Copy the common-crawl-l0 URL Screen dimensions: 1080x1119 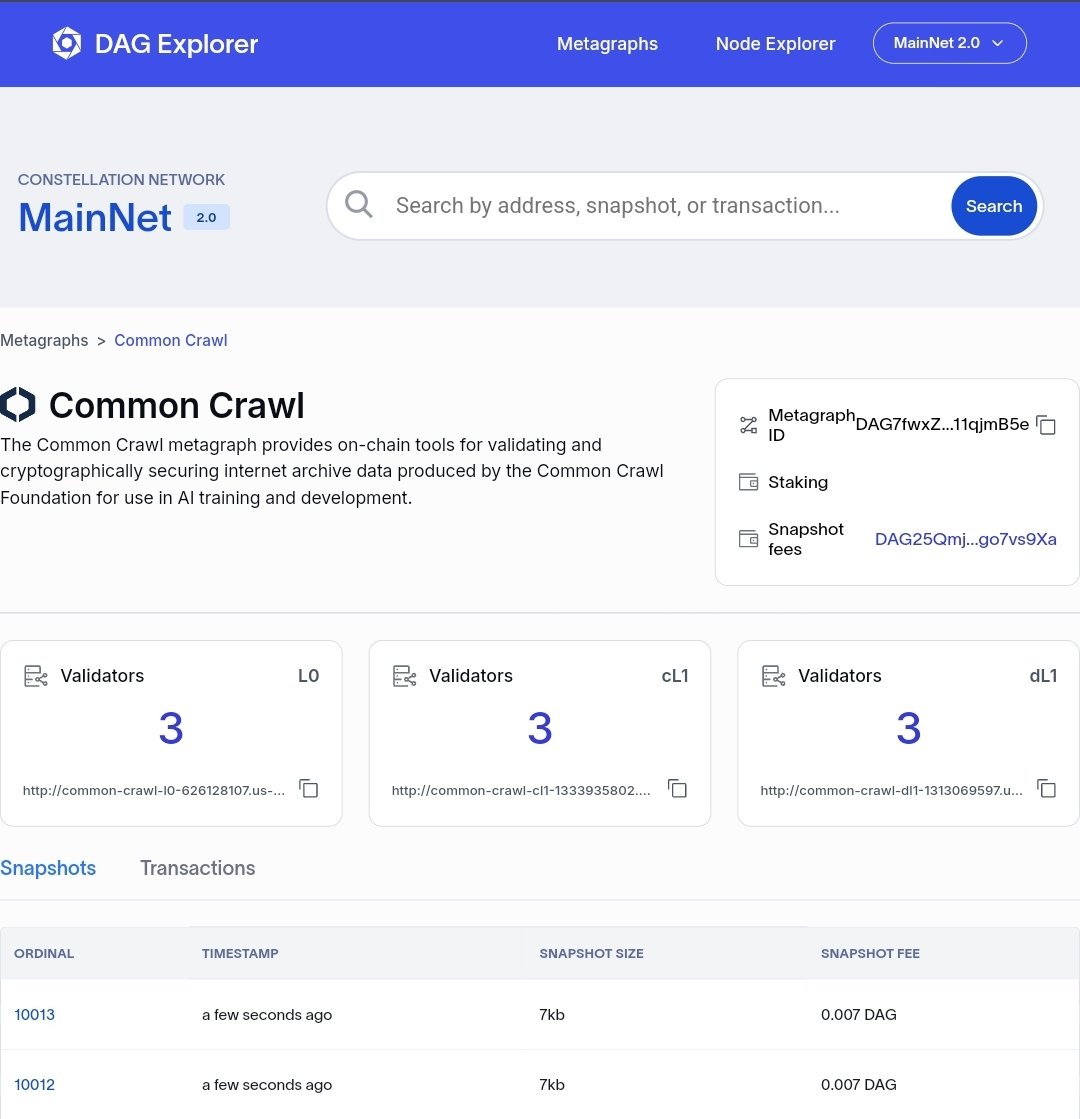coord(308,789)
